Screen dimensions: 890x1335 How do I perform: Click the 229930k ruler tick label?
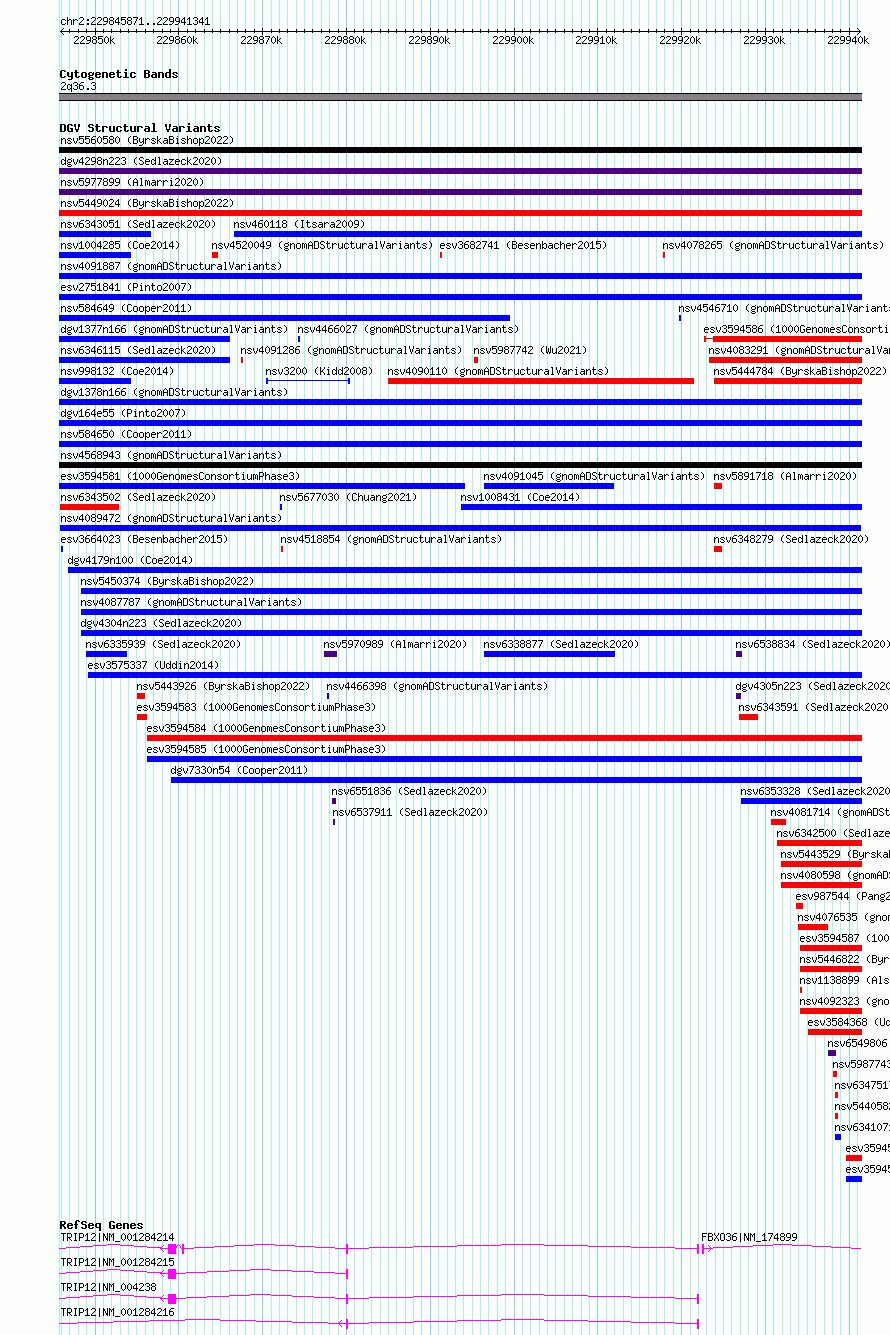pyautogui.click(x=764, y=40)
